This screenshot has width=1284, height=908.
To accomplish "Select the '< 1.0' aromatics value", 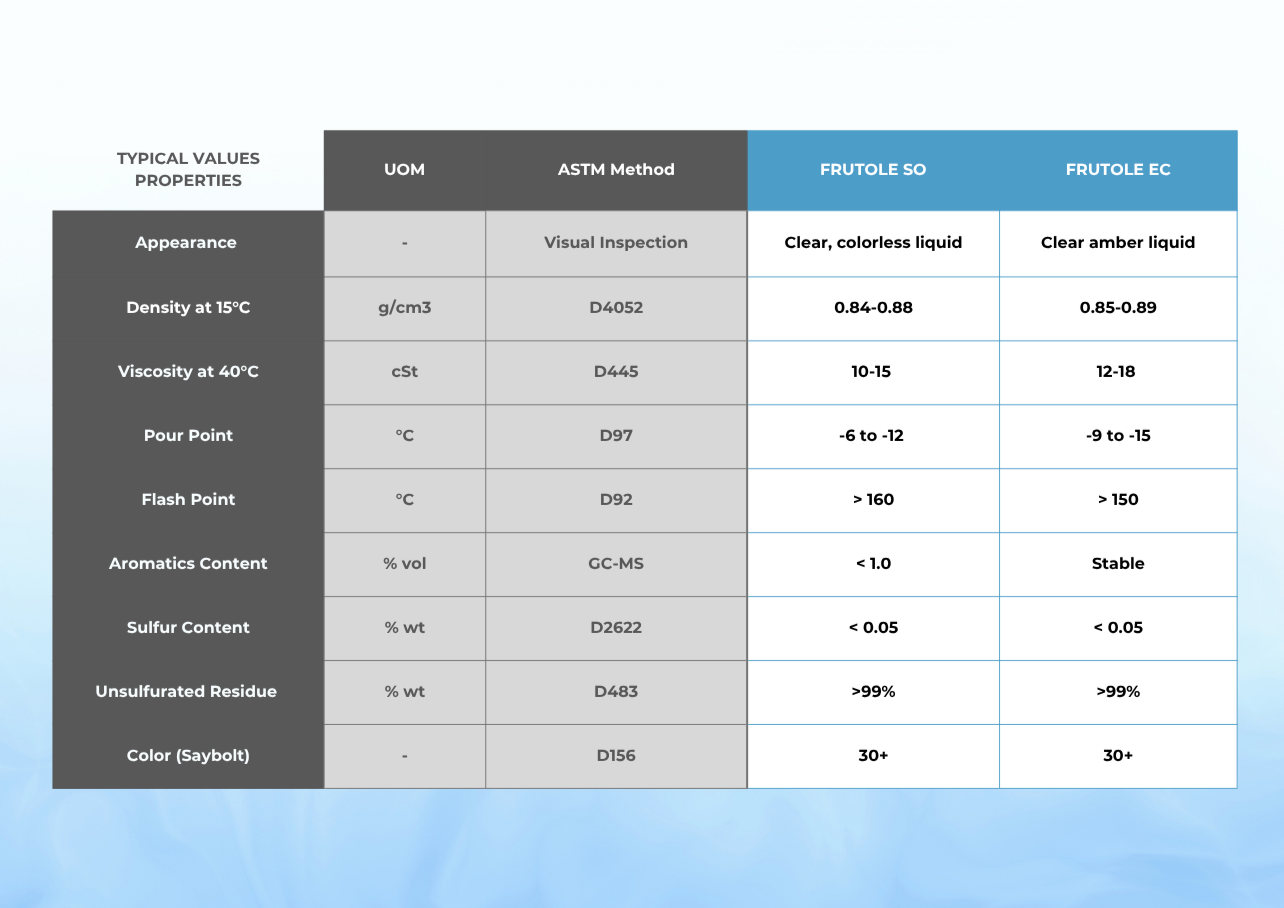I will pos(873,564).
